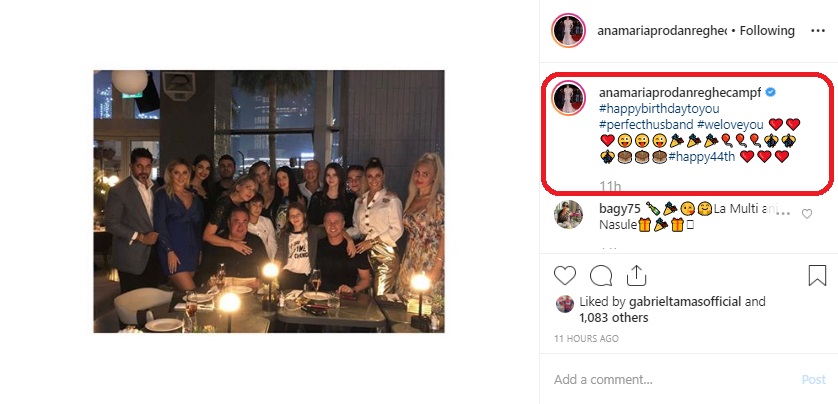This screenshot has height=404, width=838.
Task: Click gabrieltamasofficial's small avatar by likes
Action: 565,303
